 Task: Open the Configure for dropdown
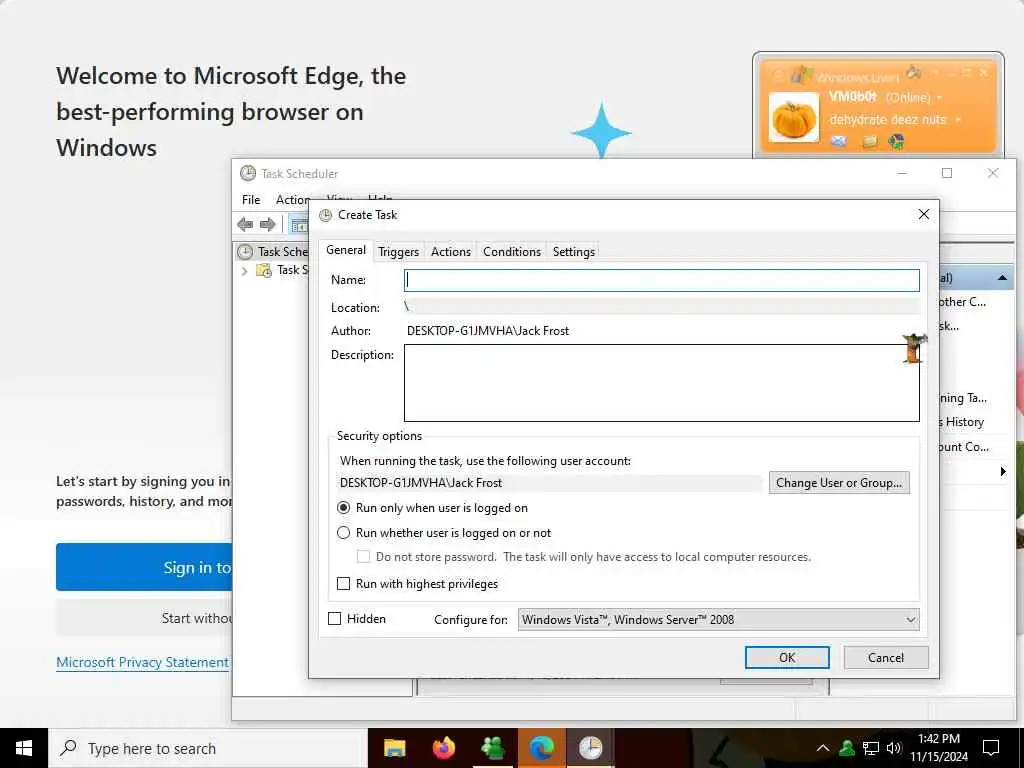(x=718, y=620)
